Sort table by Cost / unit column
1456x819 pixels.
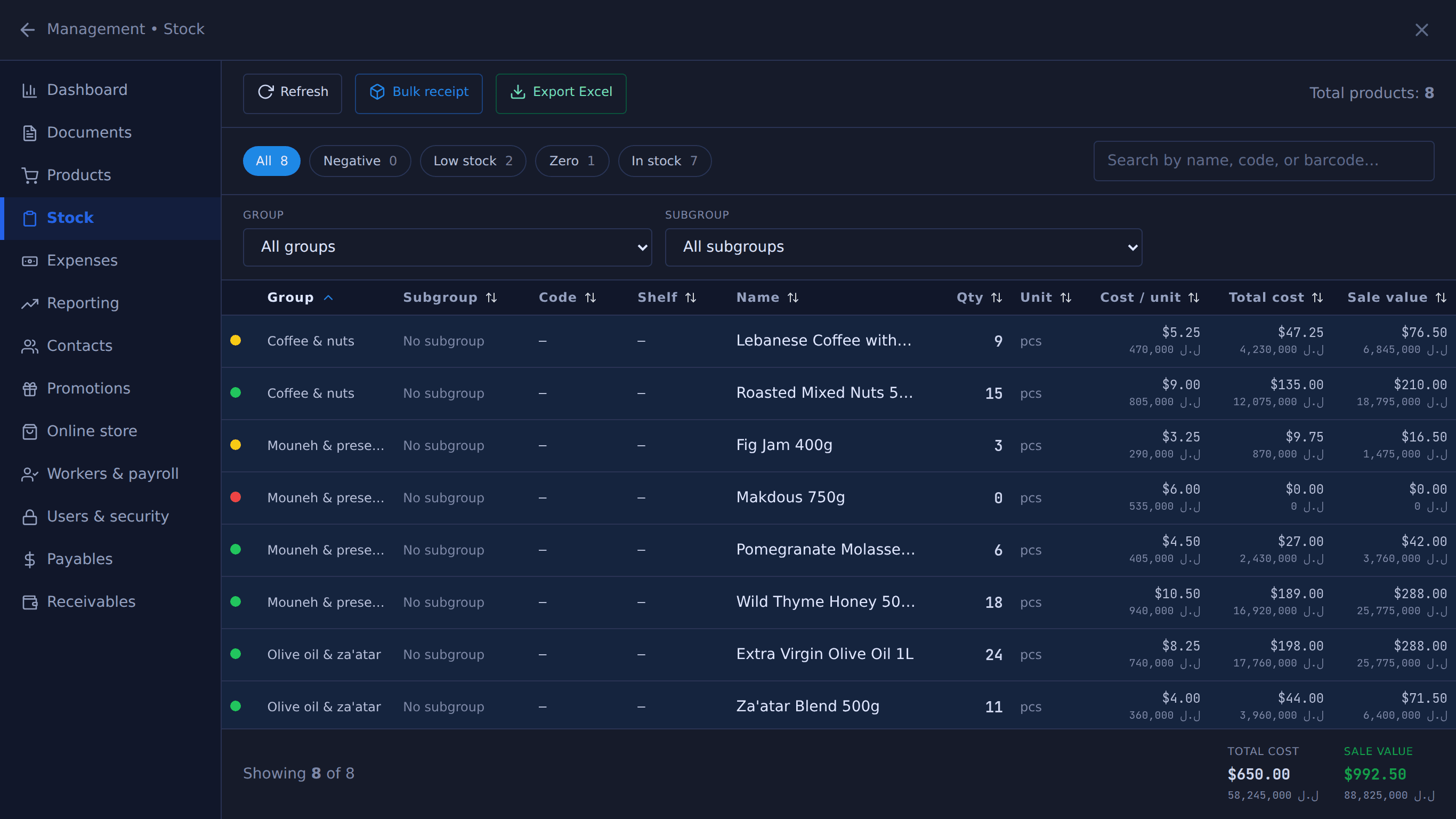[1150, 298]
